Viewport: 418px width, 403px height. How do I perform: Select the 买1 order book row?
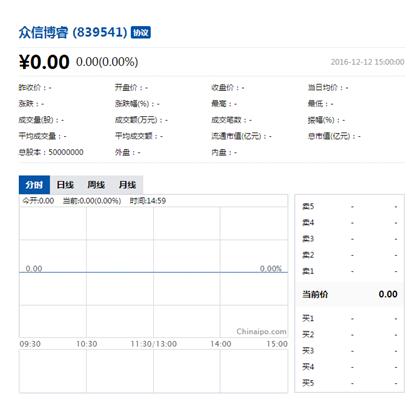click(x=349, y=318)
